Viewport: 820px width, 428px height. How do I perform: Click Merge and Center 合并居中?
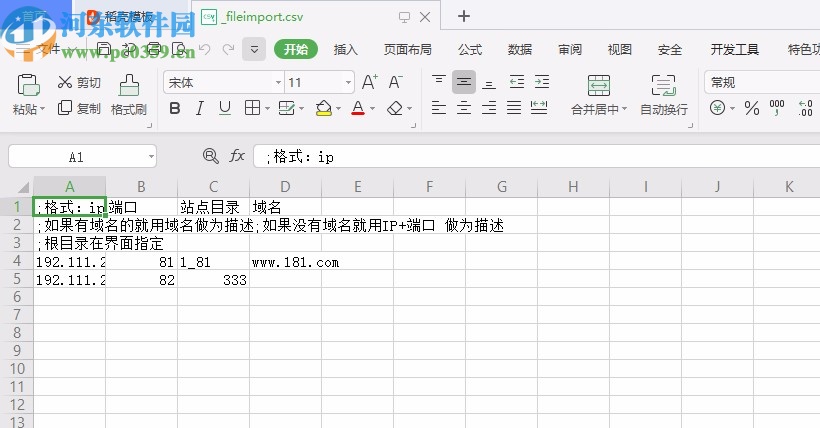click(599, 95)
